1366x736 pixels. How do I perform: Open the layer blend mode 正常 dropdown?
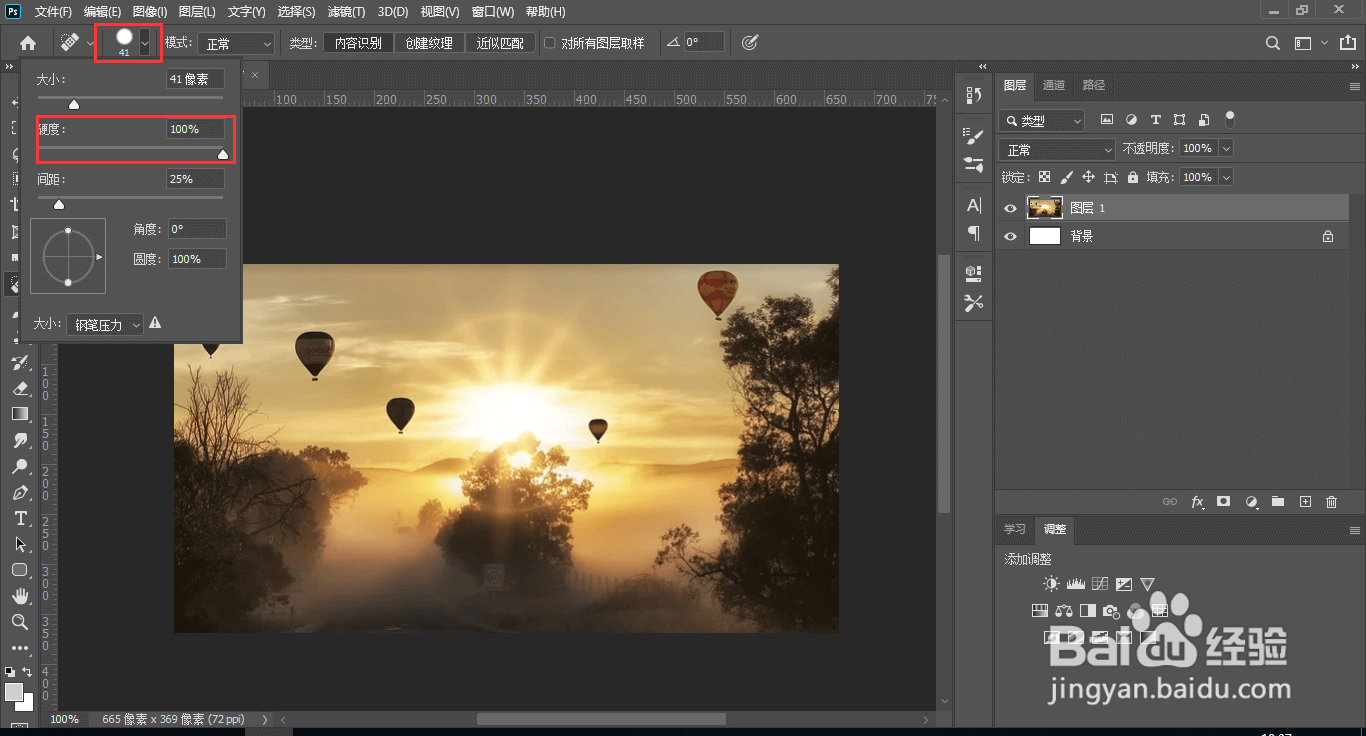click(1057, 149)
